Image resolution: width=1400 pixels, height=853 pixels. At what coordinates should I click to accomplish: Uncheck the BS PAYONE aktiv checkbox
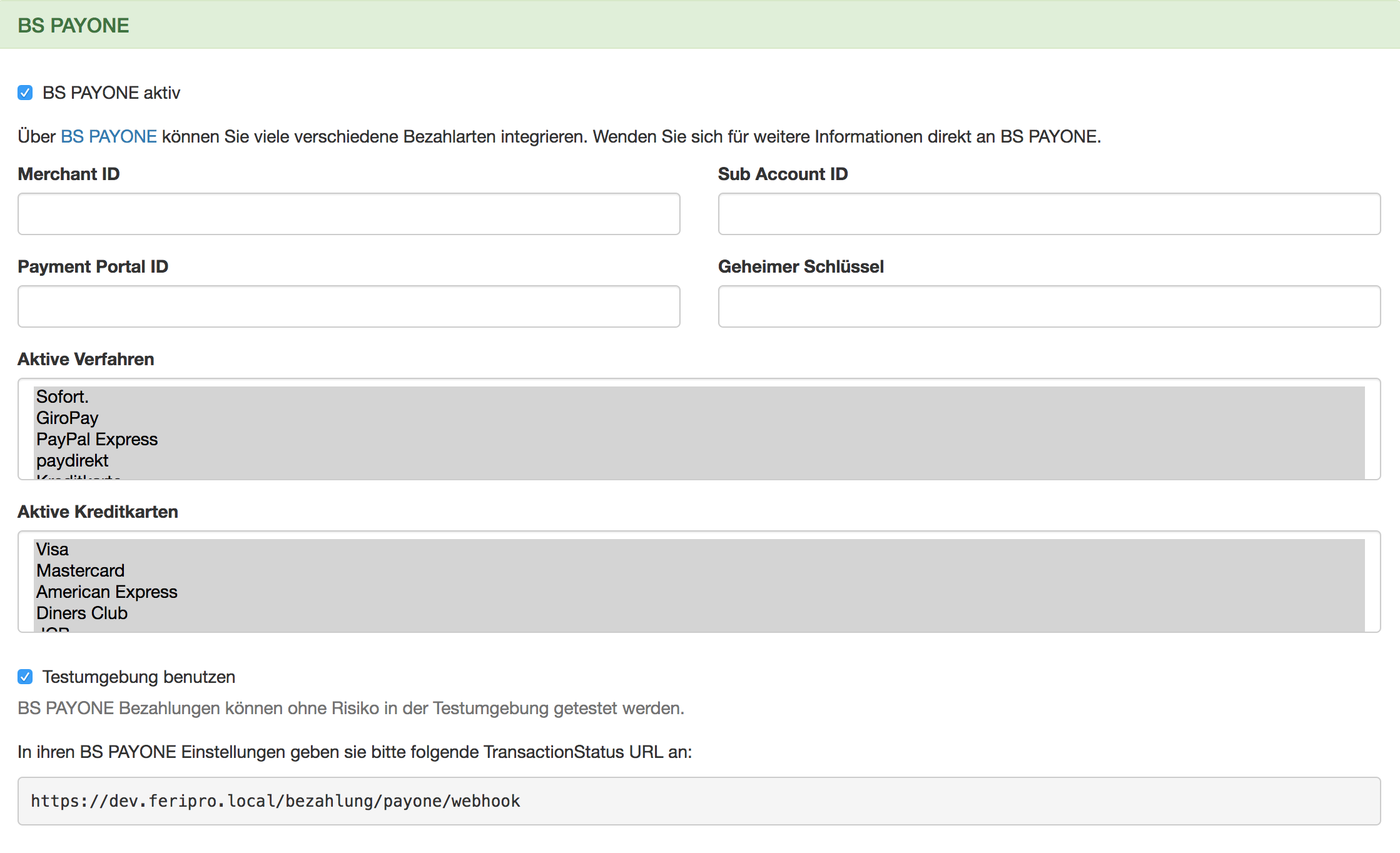pos(25,93)
